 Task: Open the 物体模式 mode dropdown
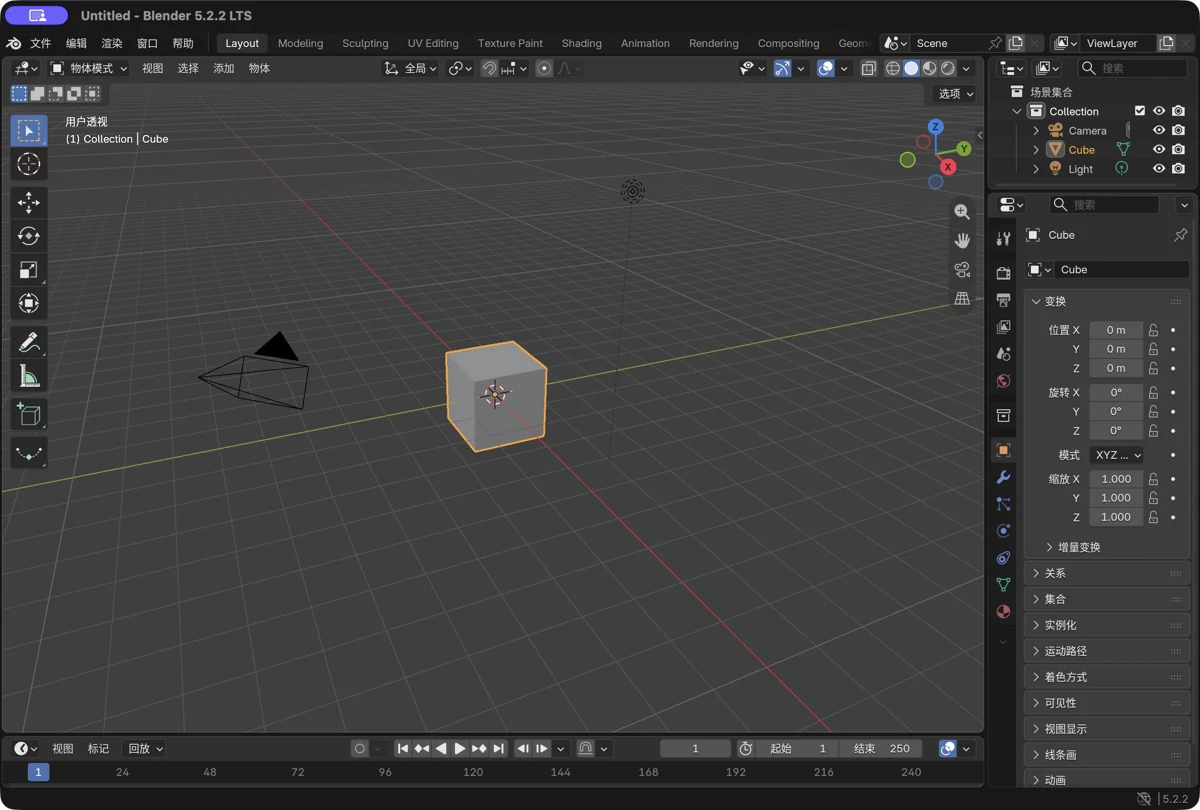89,68
